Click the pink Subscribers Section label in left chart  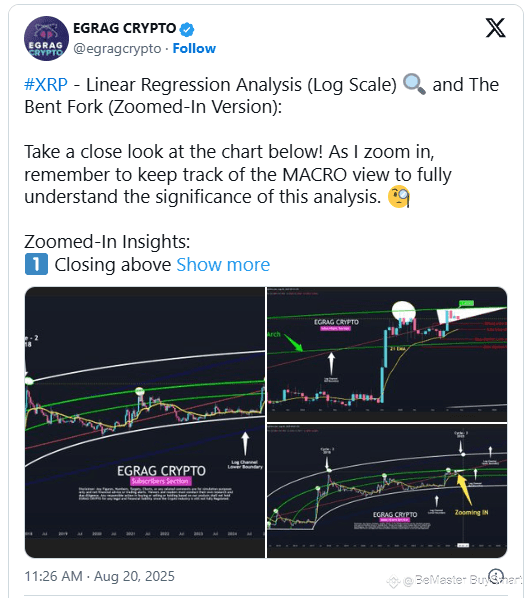coord(161,481)
